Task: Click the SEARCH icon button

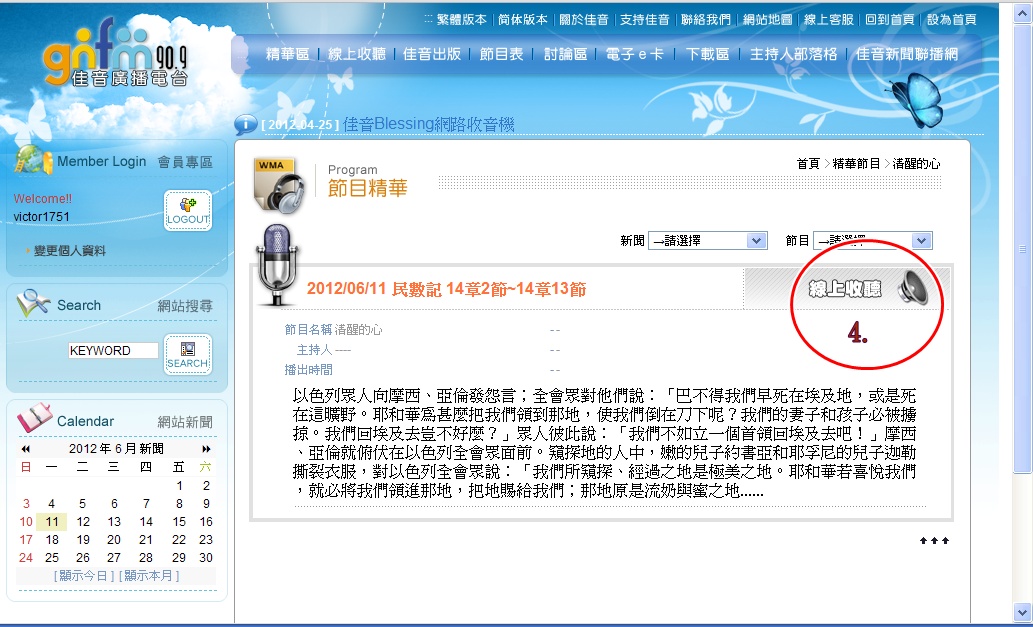Action: (188, 354)
